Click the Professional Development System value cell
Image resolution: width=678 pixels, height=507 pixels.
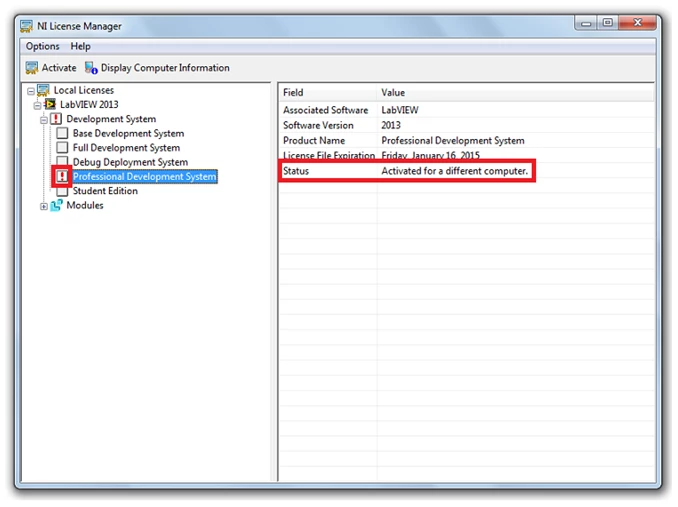[x=453, y=140]
